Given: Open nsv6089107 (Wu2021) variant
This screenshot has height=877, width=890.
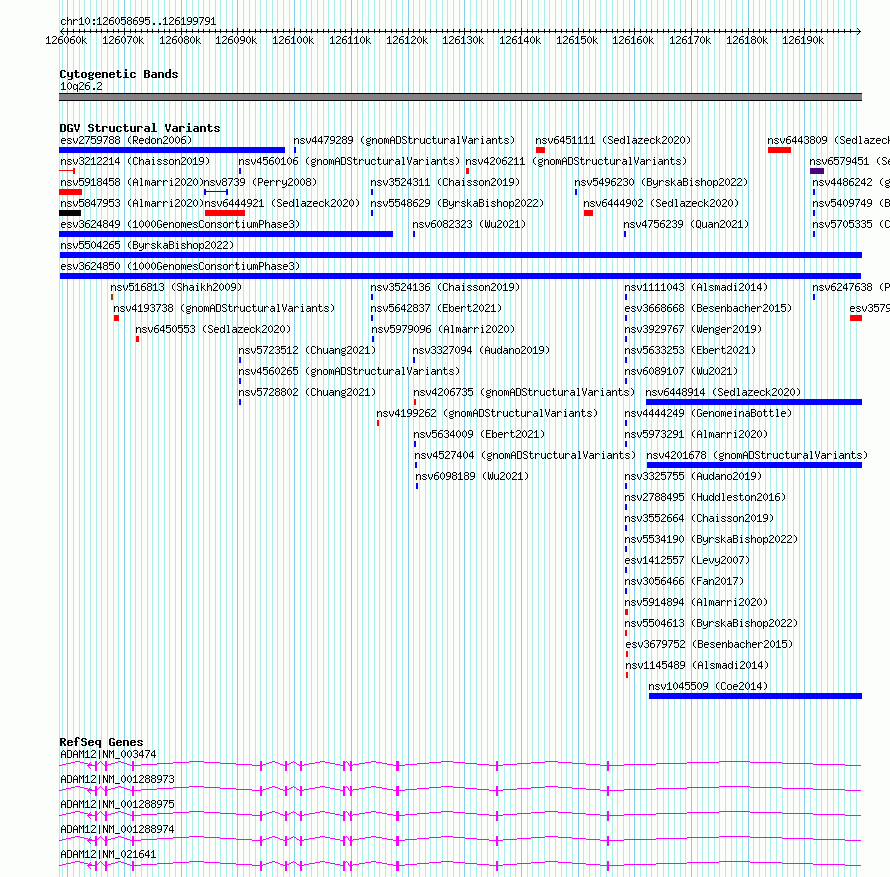Looking at the screenshot, I should 681,371.
